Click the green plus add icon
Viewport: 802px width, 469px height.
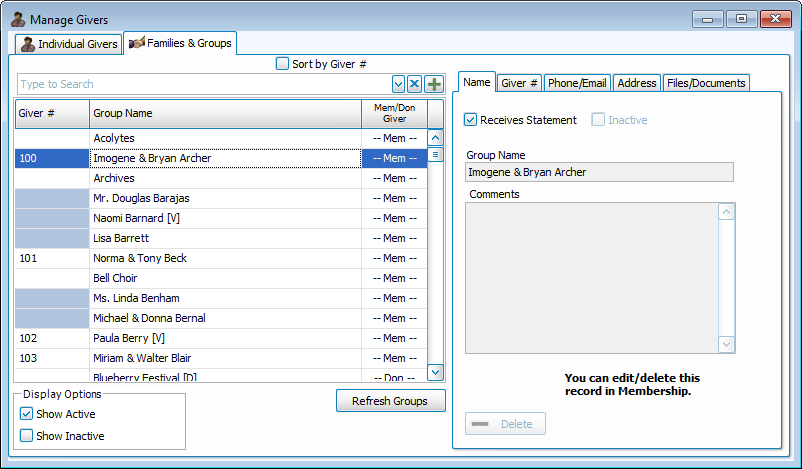coord(434,85)
